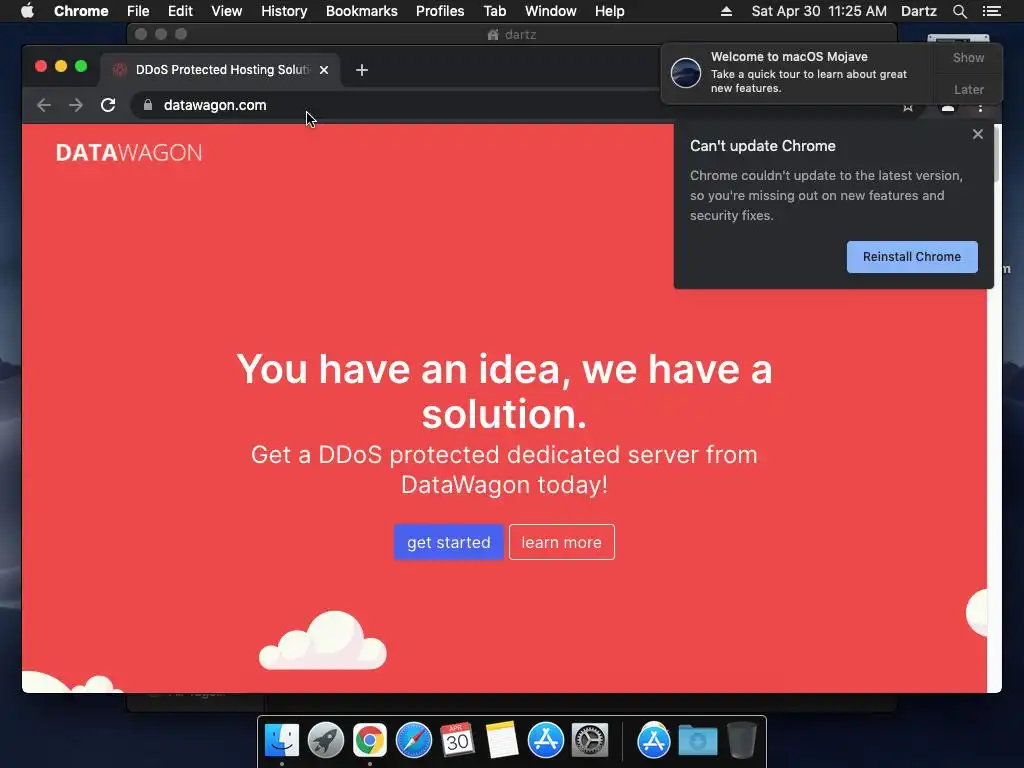
Task: Click the padlock site info icon
Action: coord(148,105)
